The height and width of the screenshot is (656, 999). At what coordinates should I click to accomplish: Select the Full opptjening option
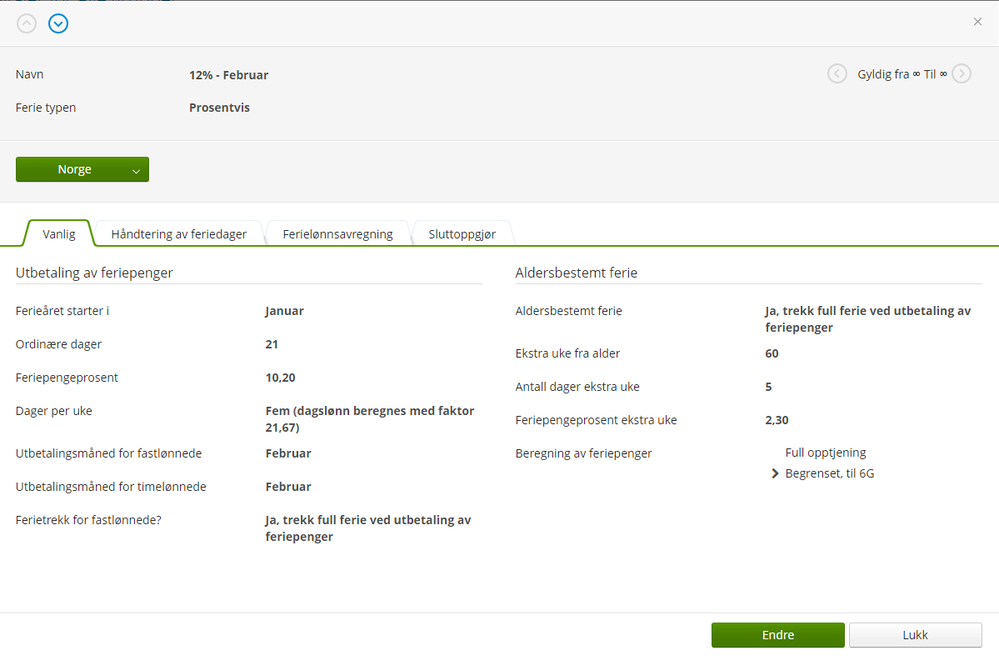click(825, 452)
